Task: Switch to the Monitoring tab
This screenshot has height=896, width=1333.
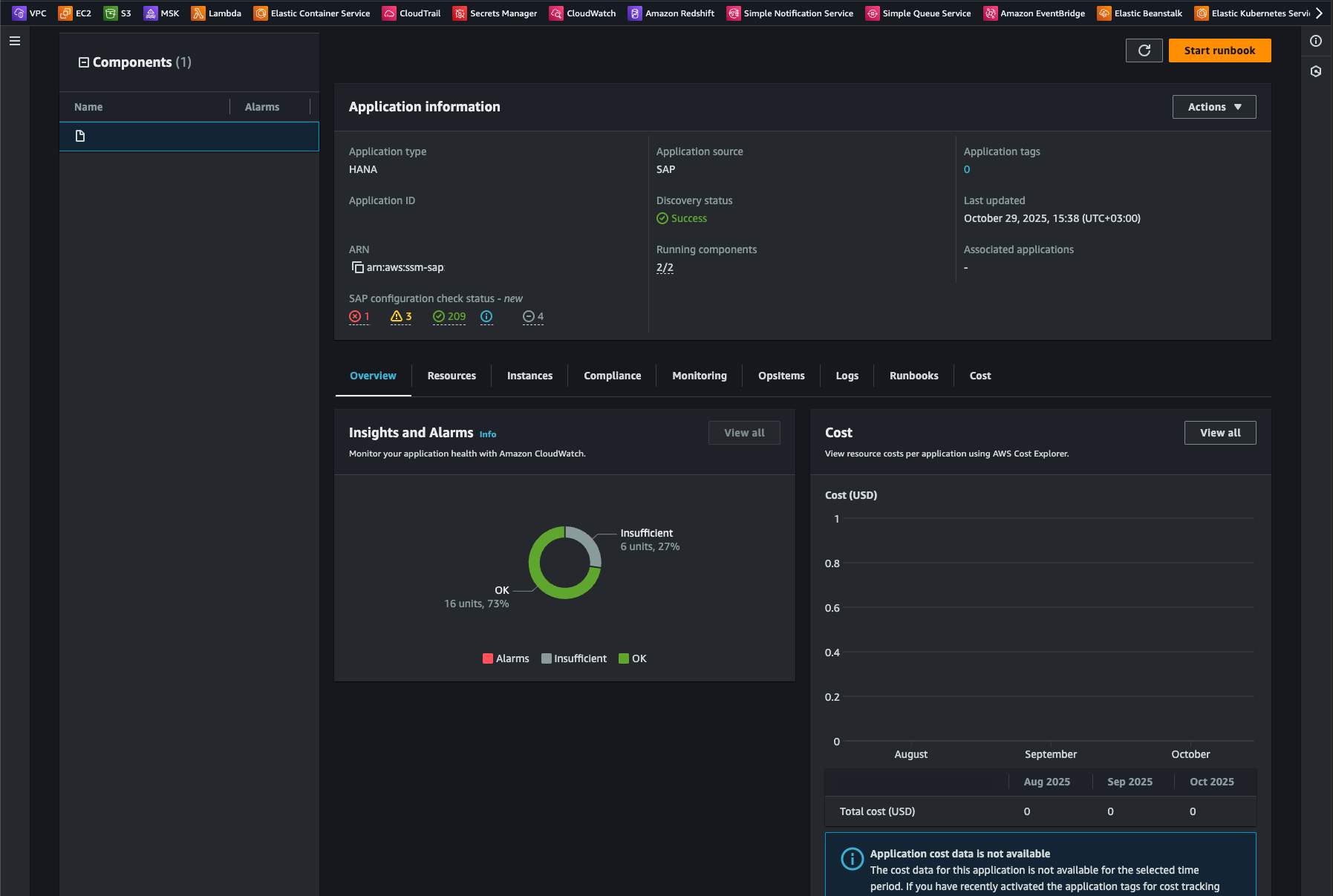Action: 699,376
